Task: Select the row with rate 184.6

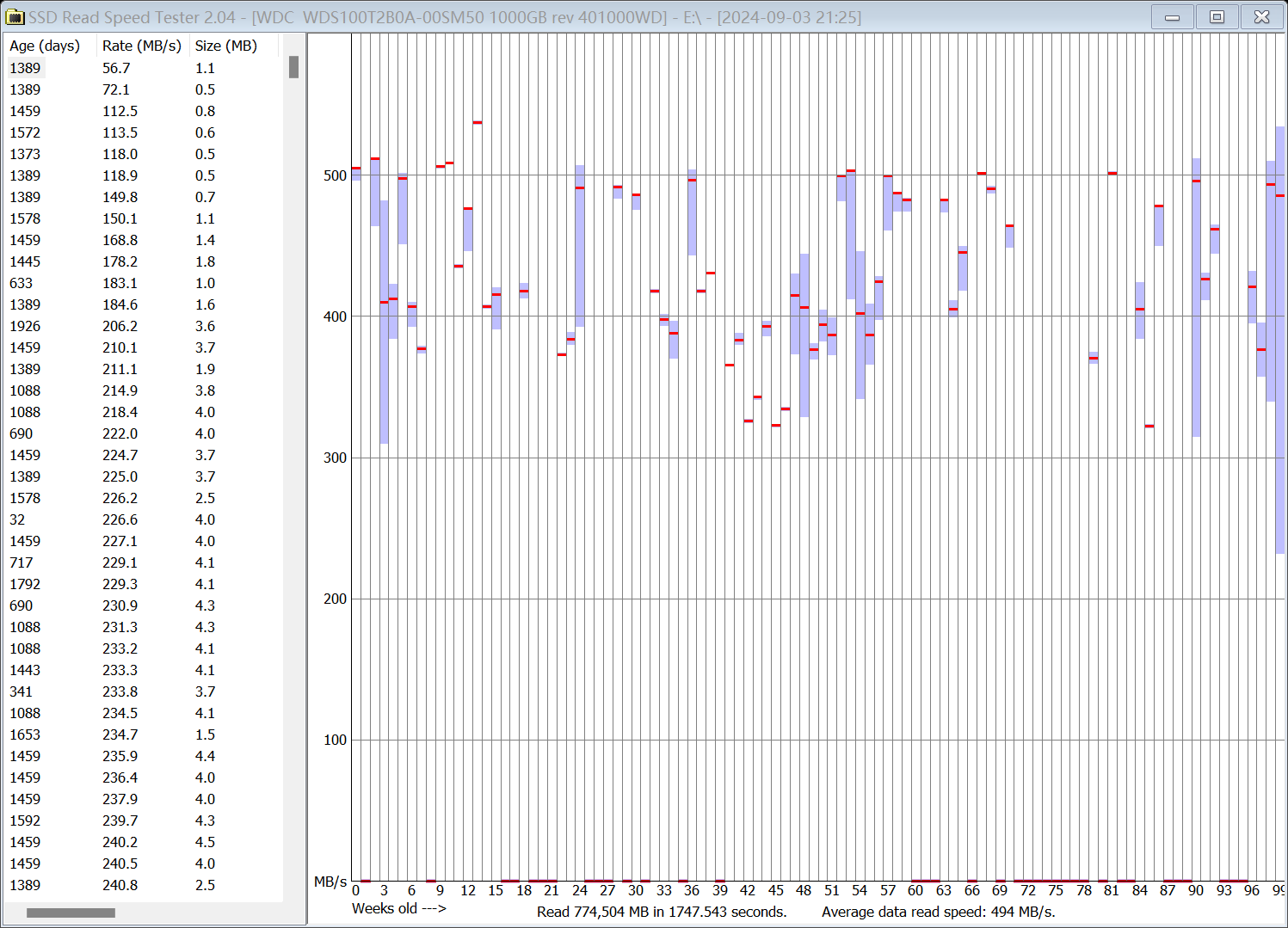Action: (143, 304)
